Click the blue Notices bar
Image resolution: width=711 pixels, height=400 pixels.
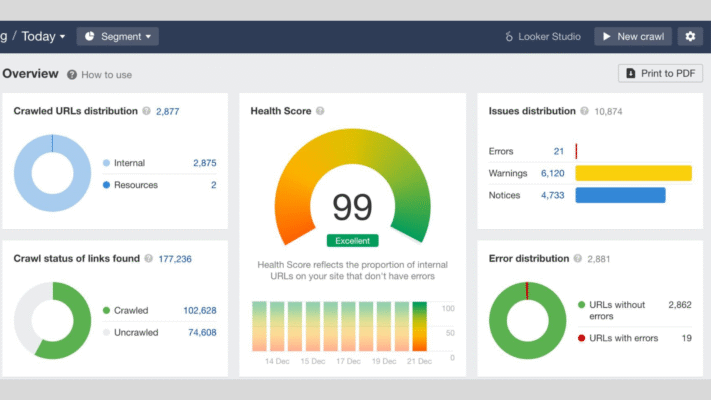[x=620, y=195]
